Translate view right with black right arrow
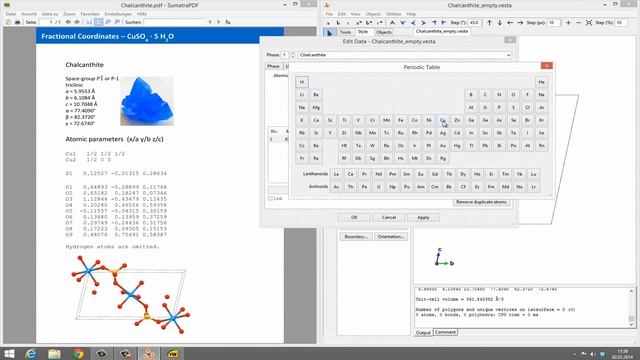This screenshot has height=360, width=640. [x=520, y=23]
